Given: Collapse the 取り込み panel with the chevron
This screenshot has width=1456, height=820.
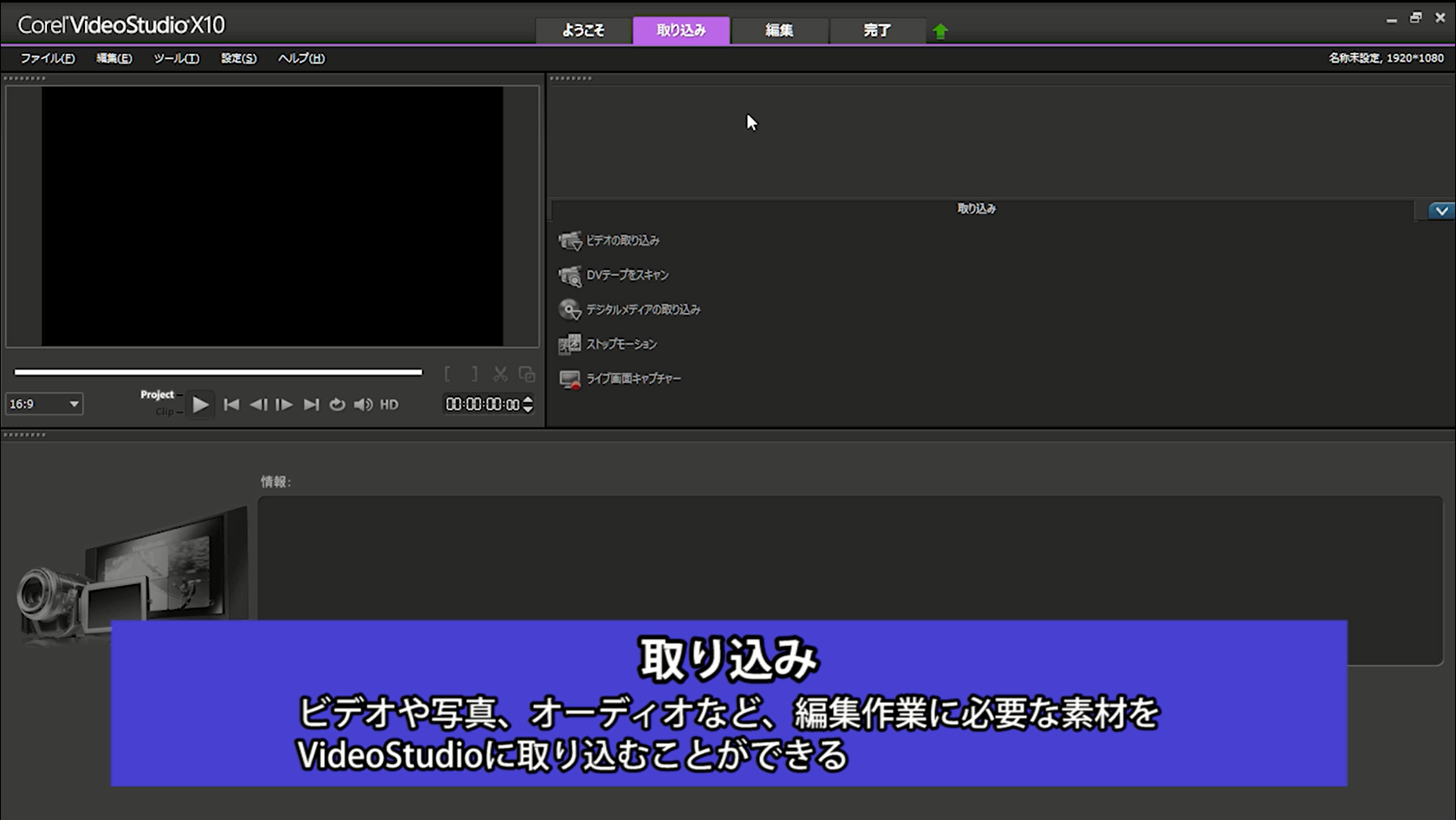Looking at the screenshot, I should click(x=1441, y=210).
